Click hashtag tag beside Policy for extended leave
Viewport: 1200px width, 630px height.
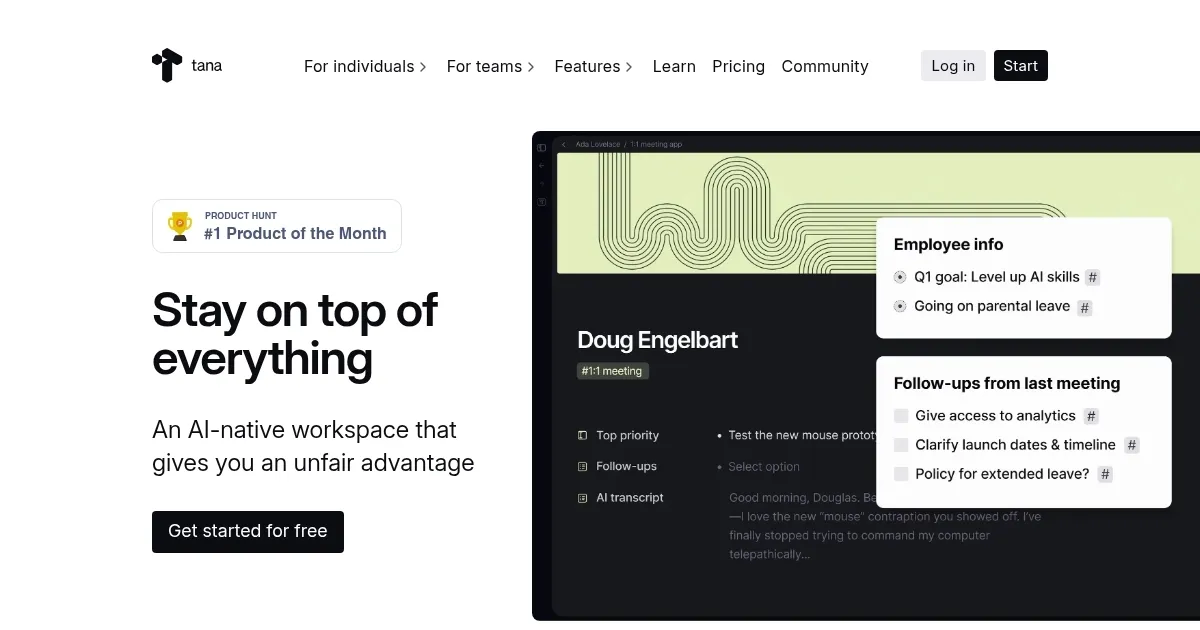click(1105, 474)
